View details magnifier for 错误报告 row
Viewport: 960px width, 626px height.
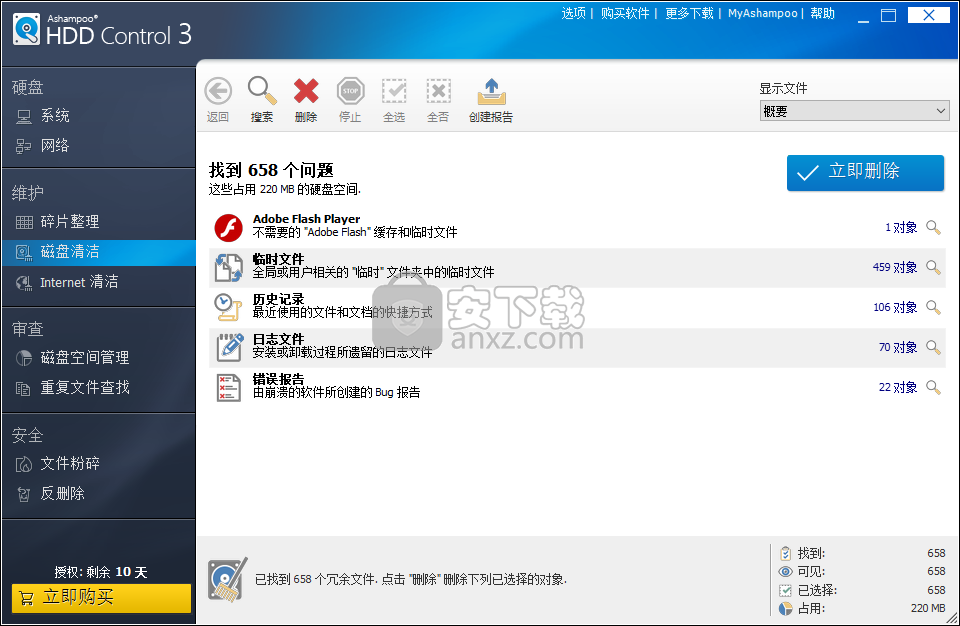click(x=933, y=387)
